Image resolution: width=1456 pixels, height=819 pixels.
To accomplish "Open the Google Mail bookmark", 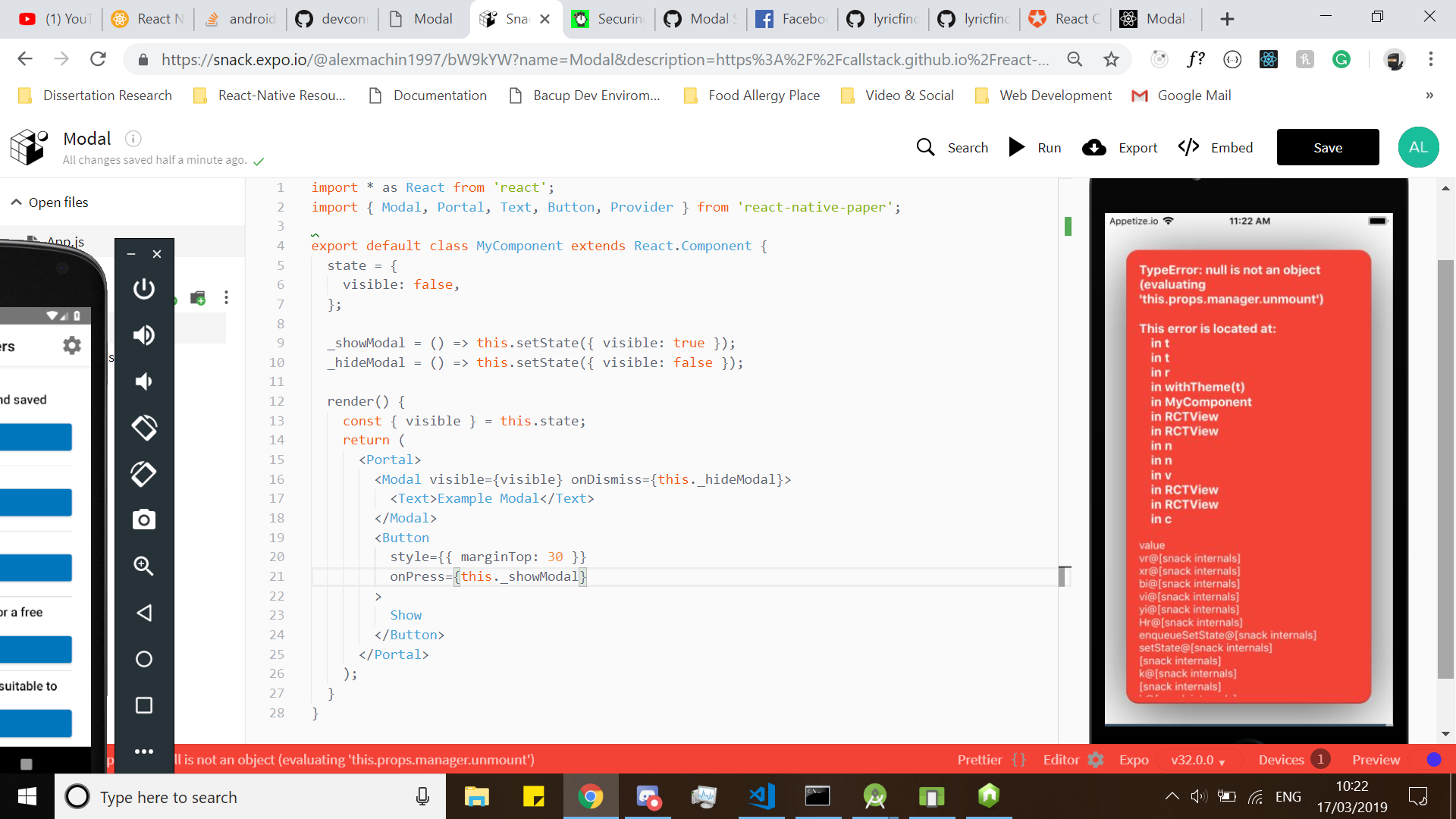I will pyautogui.click(x=1181, y=95).
